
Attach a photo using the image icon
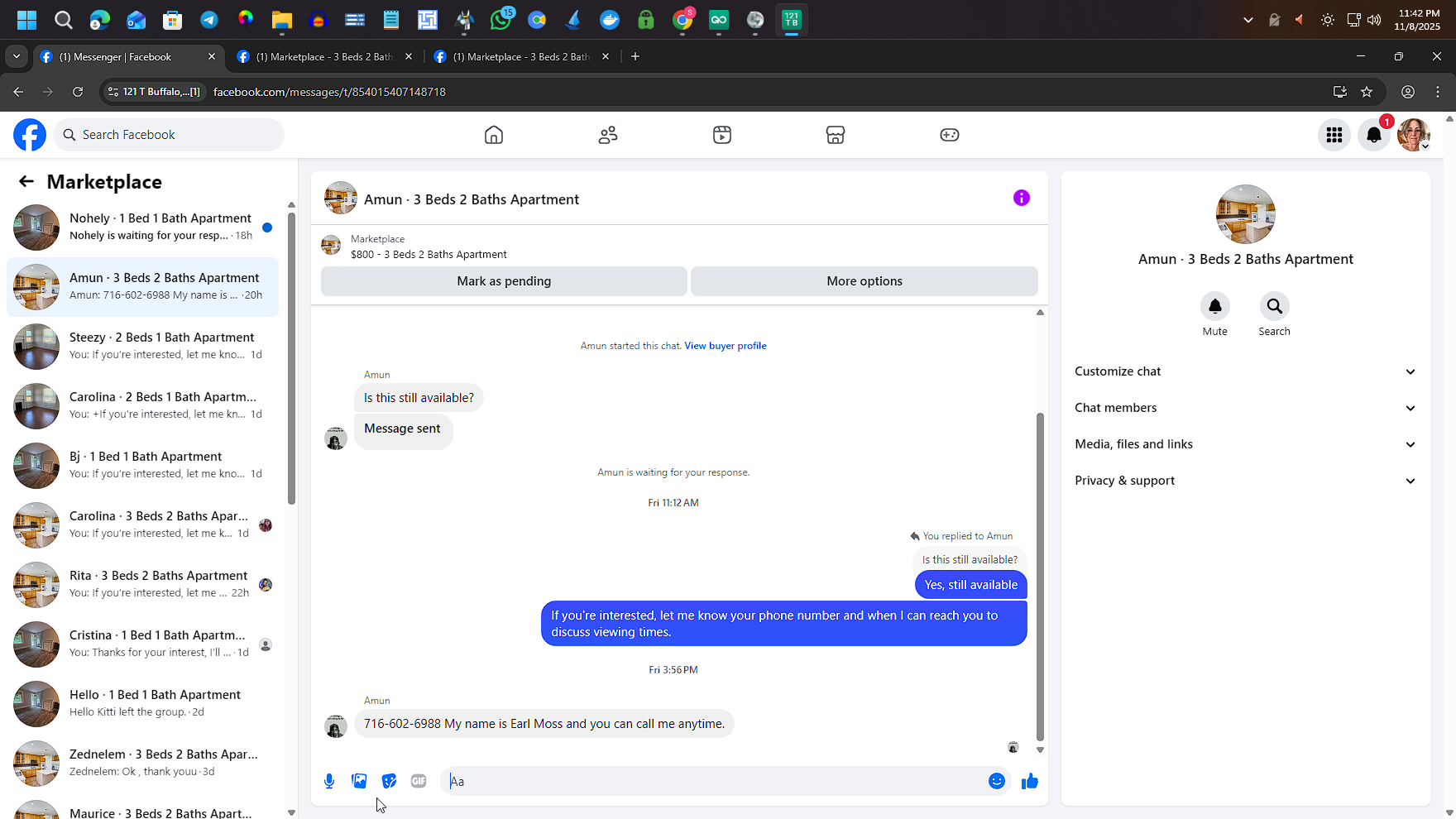(359, 781)
